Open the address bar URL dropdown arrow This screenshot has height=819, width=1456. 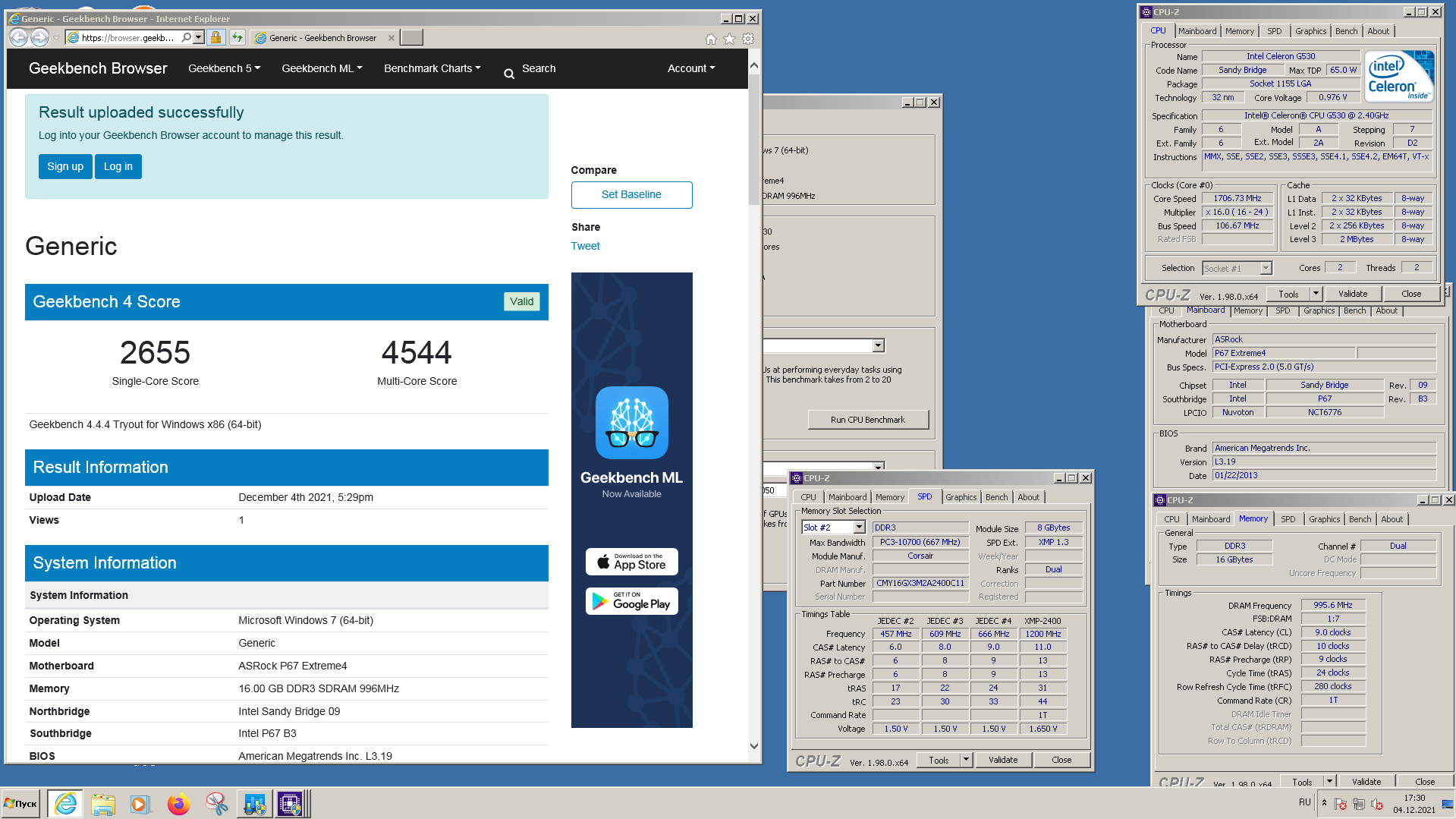[198, 37]
